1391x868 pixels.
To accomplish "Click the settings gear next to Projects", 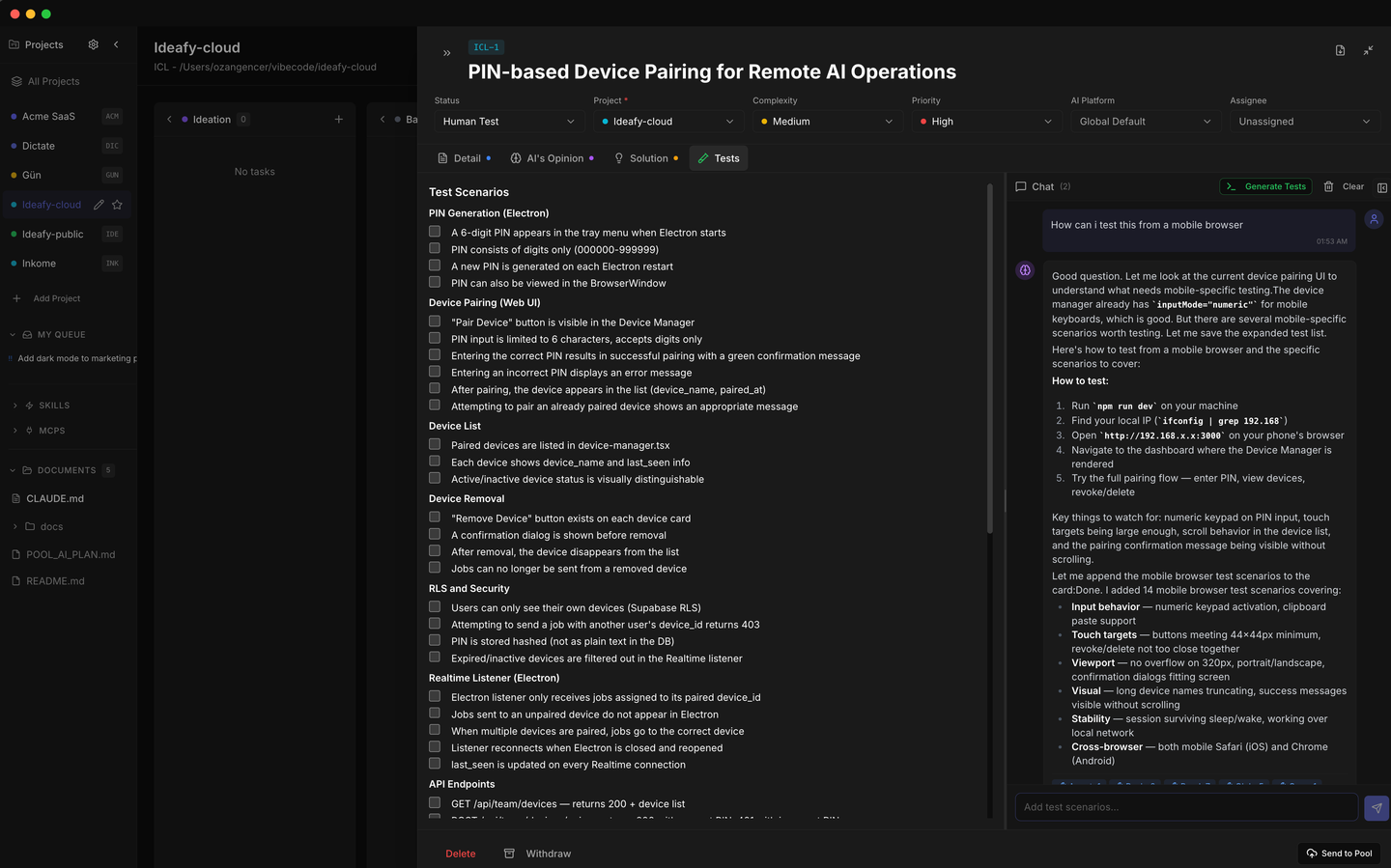I will tap(94, 44).
